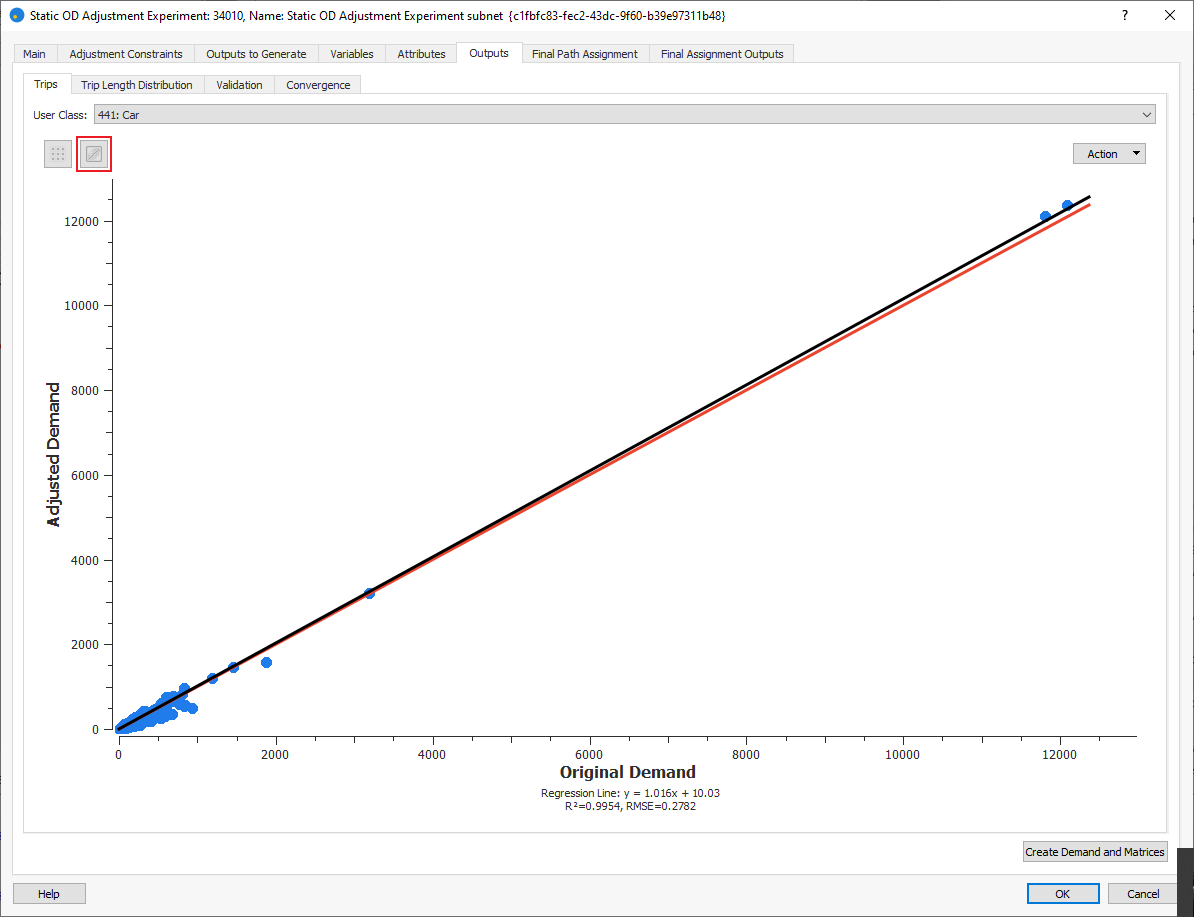Image resolution: width=1194 pixels, height=917 pixels.
Task: Click the Cancel button
Action: 1143,894
